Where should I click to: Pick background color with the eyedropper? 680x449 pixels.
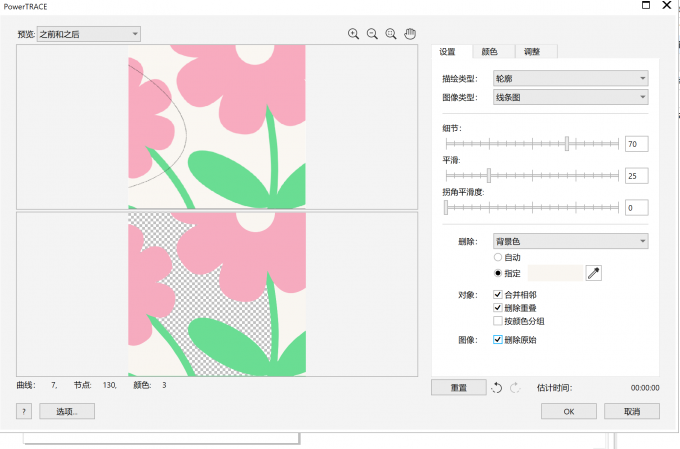click(x=593, y=273)
